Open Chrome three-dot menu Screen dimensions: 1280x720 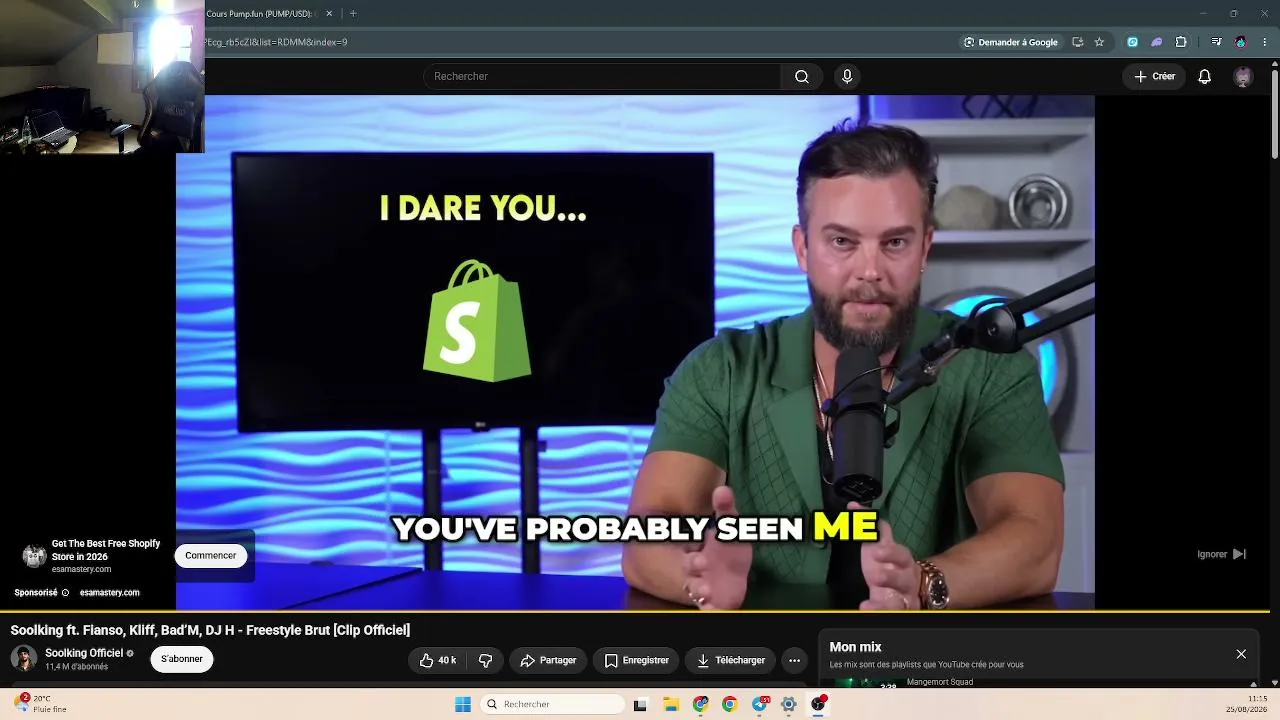(1265, 42)
